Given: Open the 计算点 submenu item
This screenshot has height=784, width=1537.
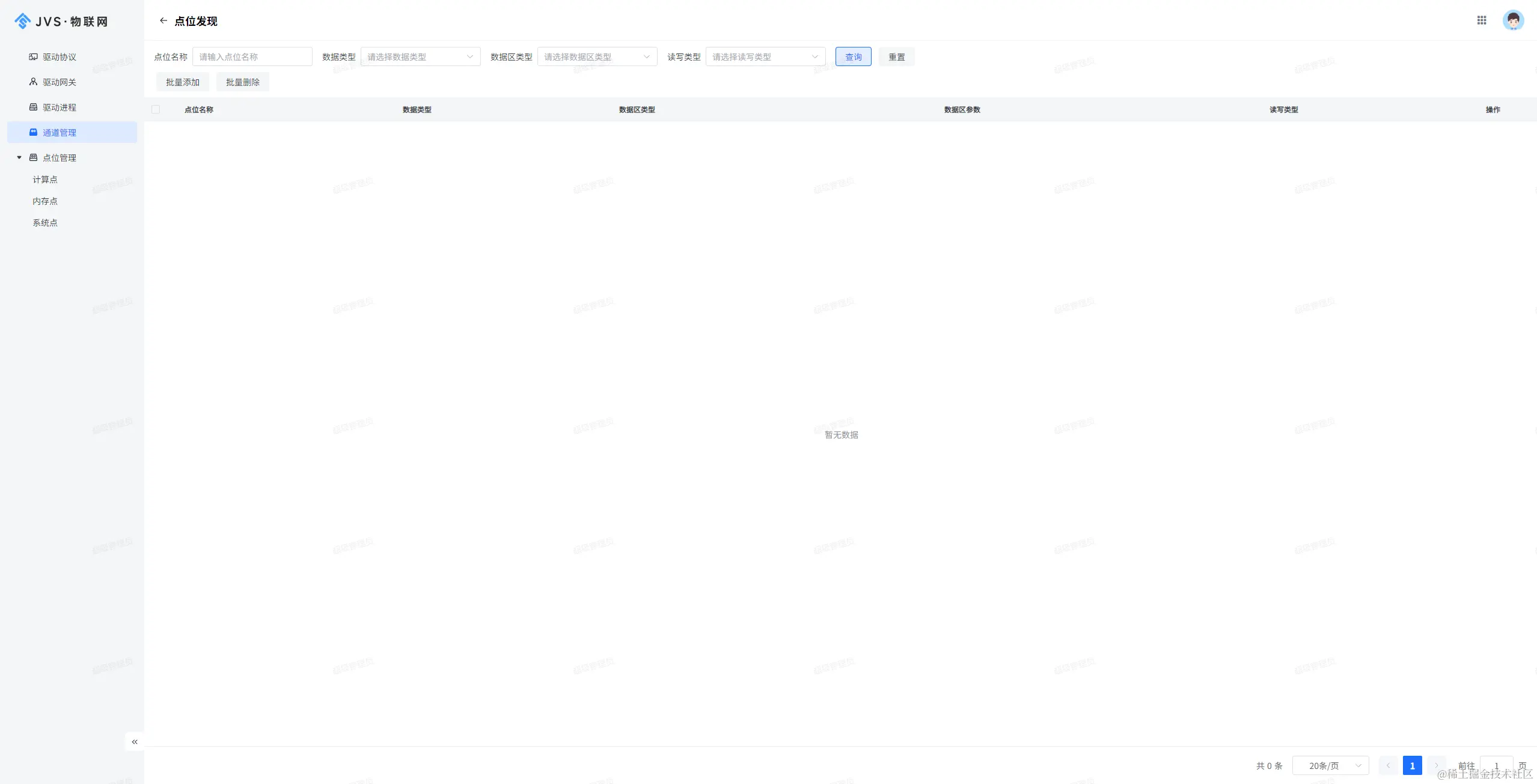Looking at the screenshot, I should 45,180.
